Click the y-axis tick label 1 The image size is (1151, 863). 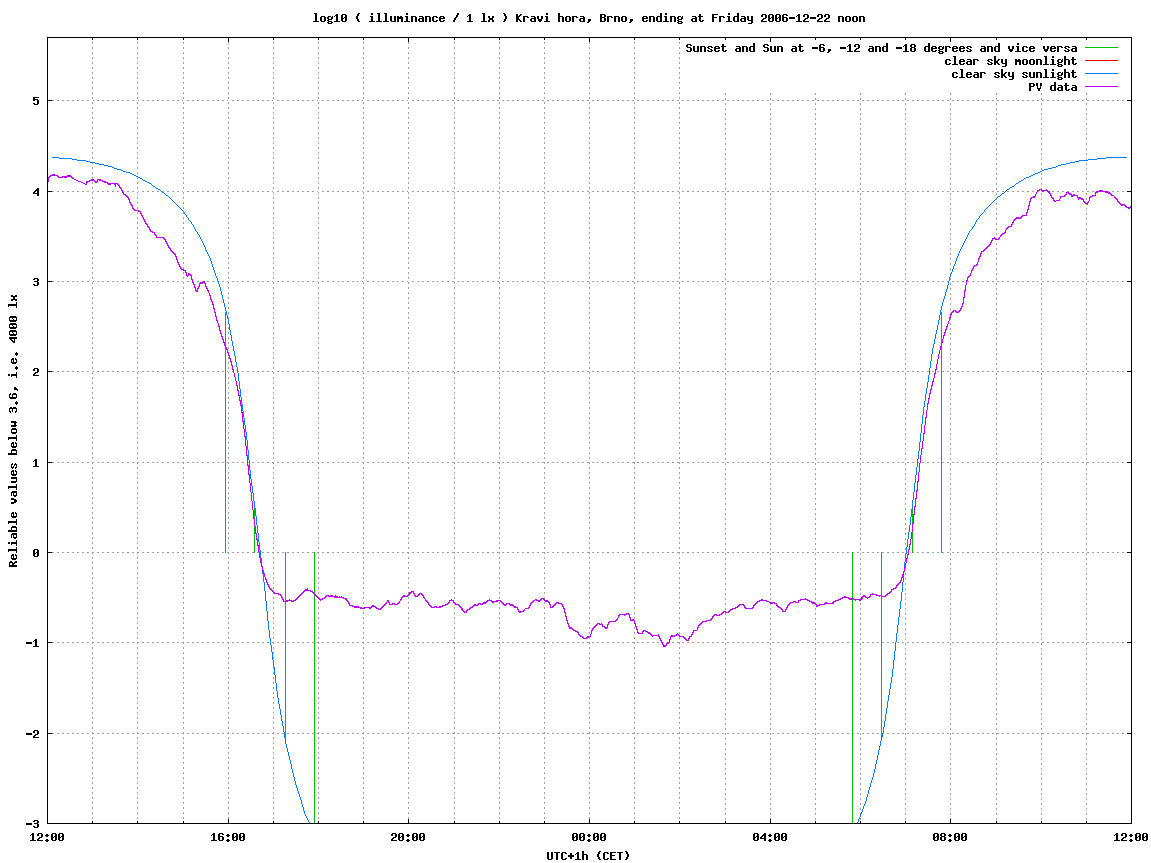[35, 463]
